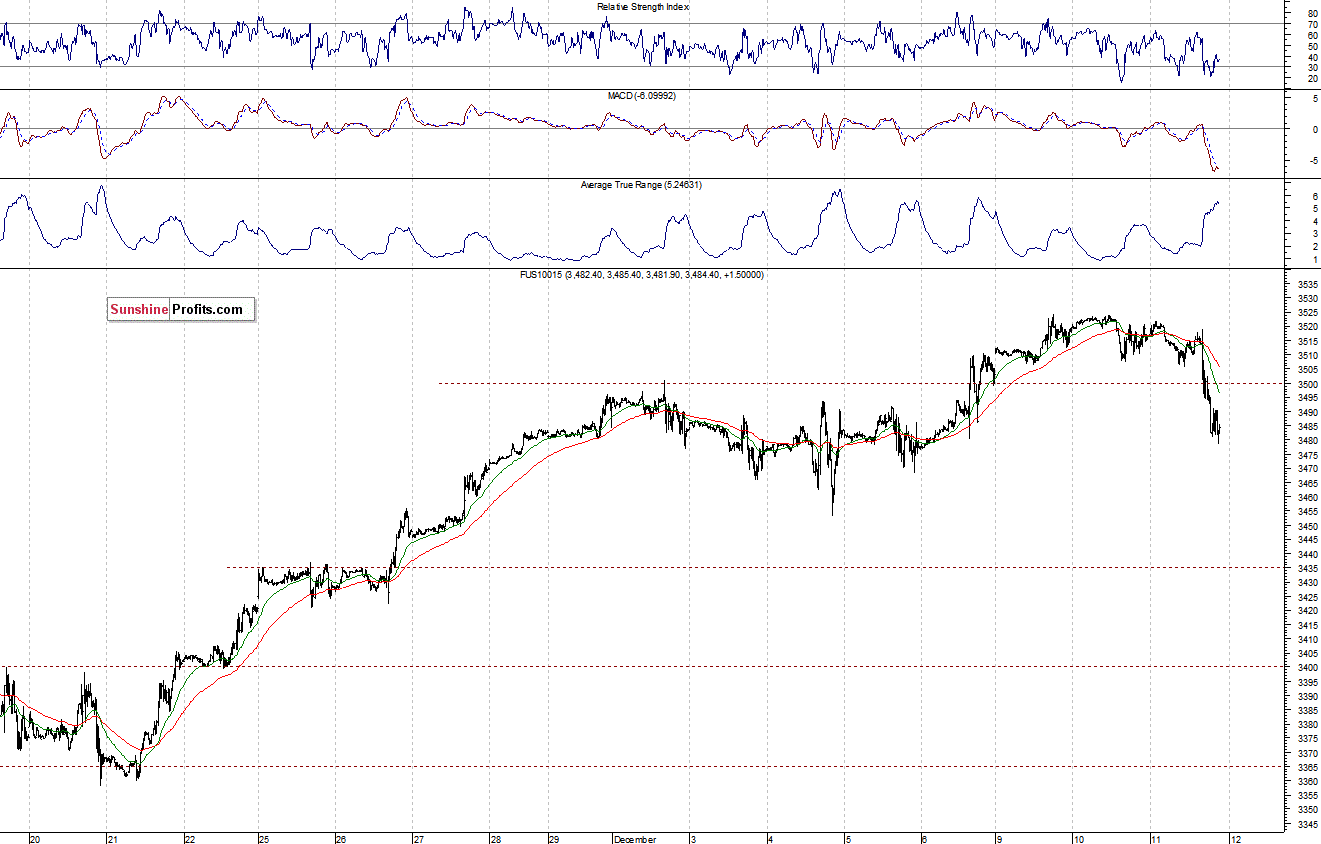The height and width of the screenshot is (844, 1321).
Task: Click the SunshineProfits.com logo
Action: [181, 310]
